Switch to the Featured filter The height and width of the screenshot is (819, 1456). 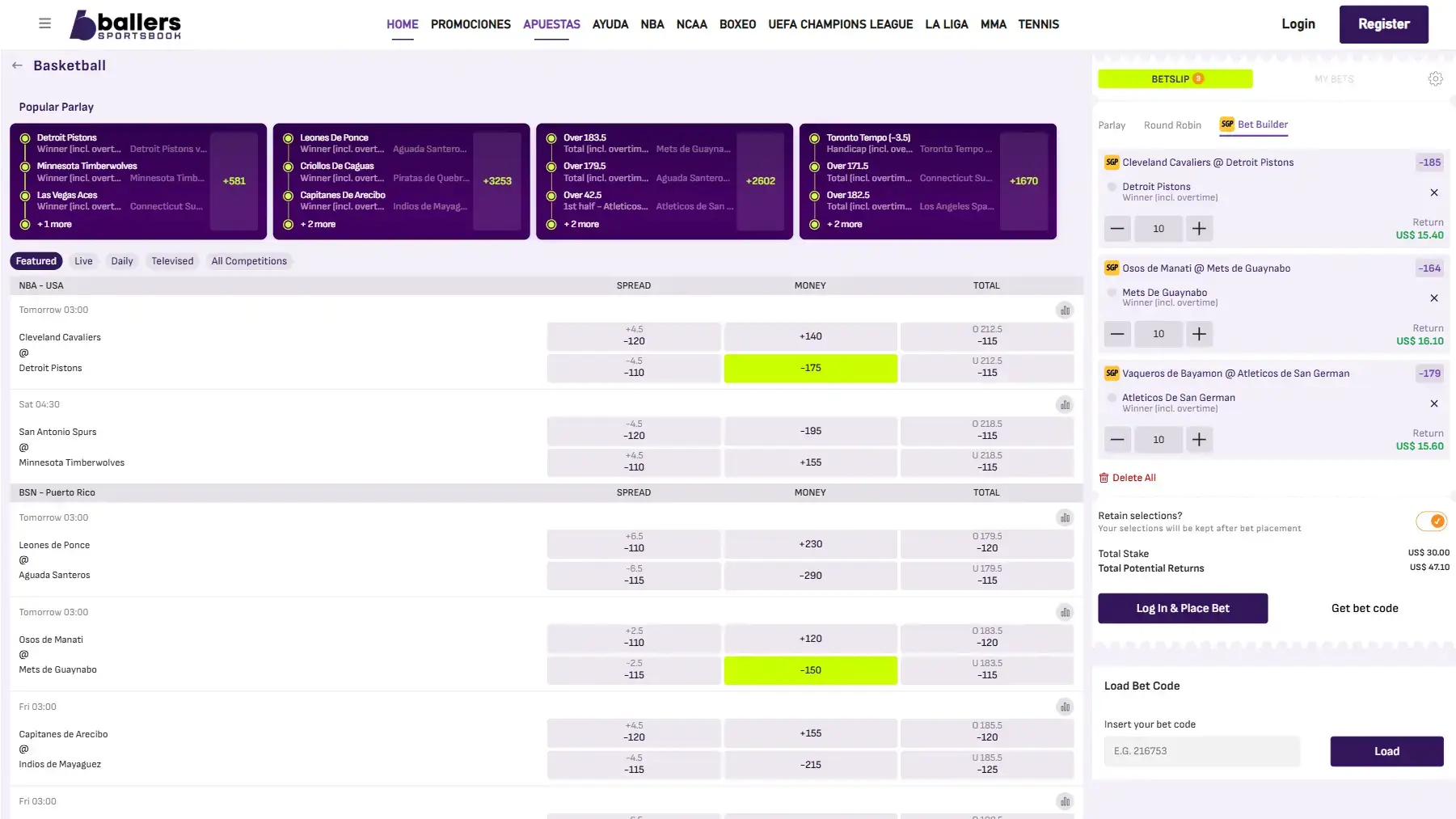(36, 261)
